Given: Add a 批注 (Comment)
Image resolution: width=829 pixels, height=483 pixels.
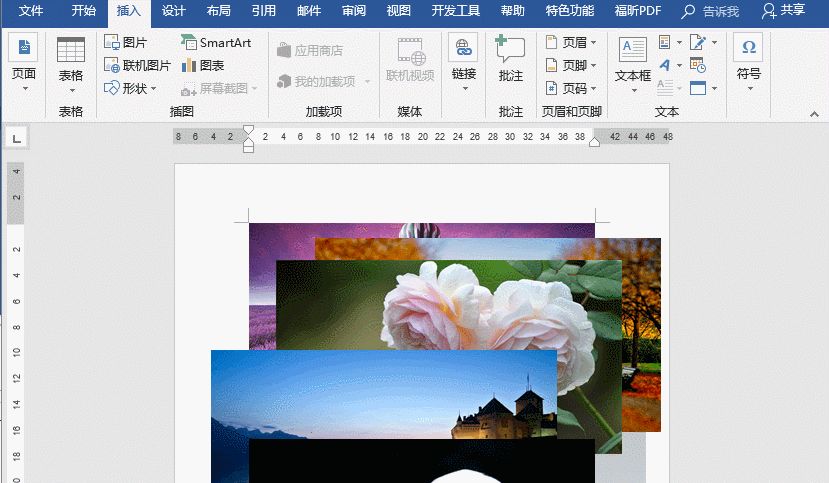Looking at the screenshot, I should pos(510,59).
